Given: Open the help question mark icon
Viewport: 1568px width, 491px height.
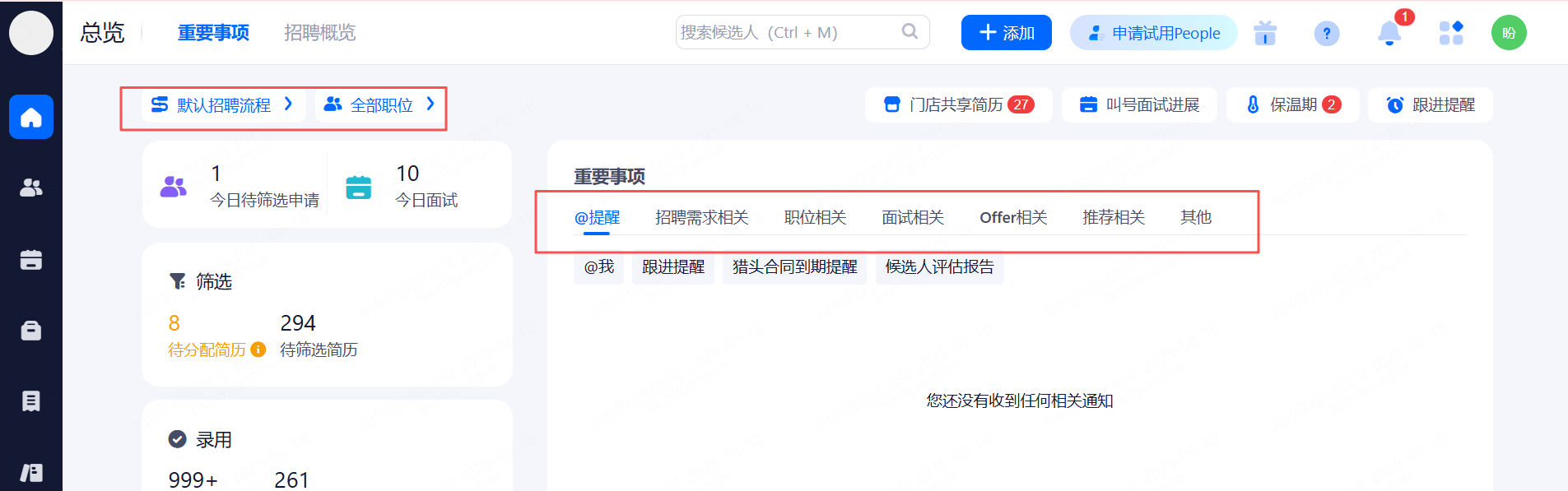Looking at the screenshot, I should [1326, 34].
